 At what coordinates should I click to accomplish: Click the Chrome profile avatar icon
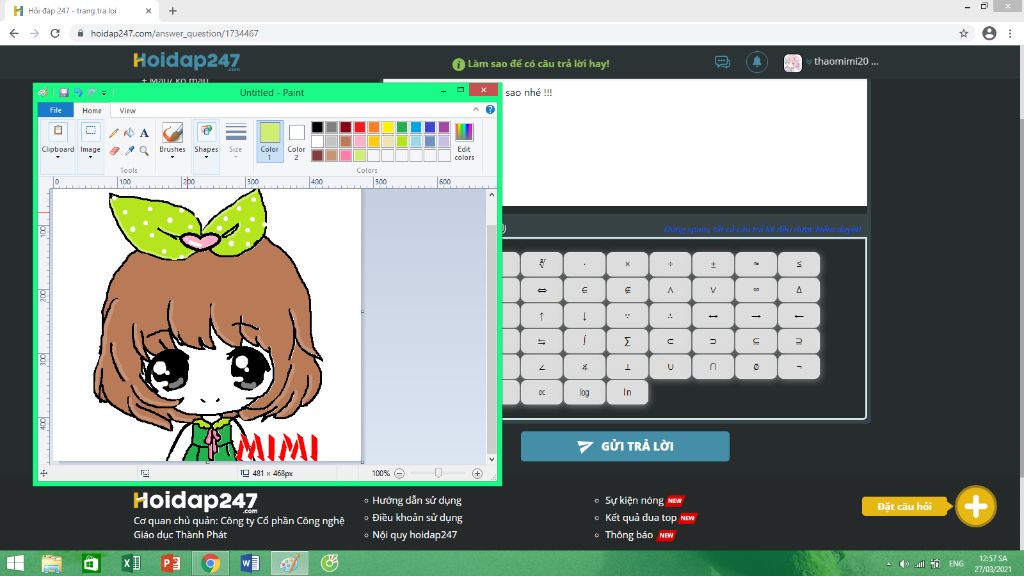[x=989, y=33]
